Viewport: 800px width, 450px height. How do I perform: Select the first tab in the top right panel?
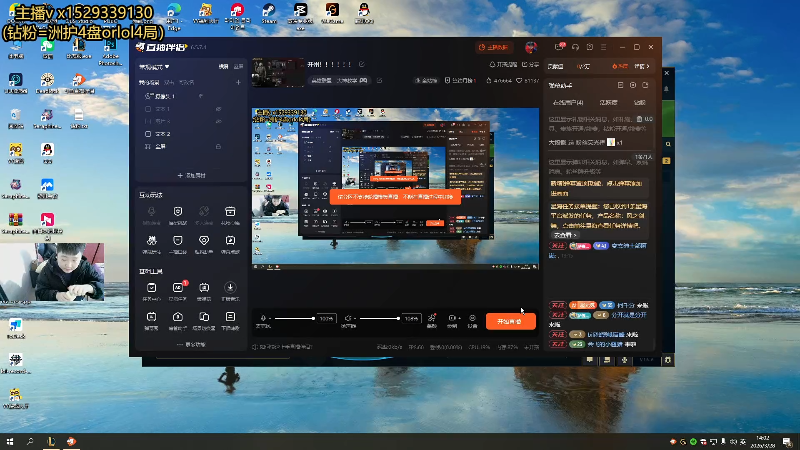coord(556,66)
